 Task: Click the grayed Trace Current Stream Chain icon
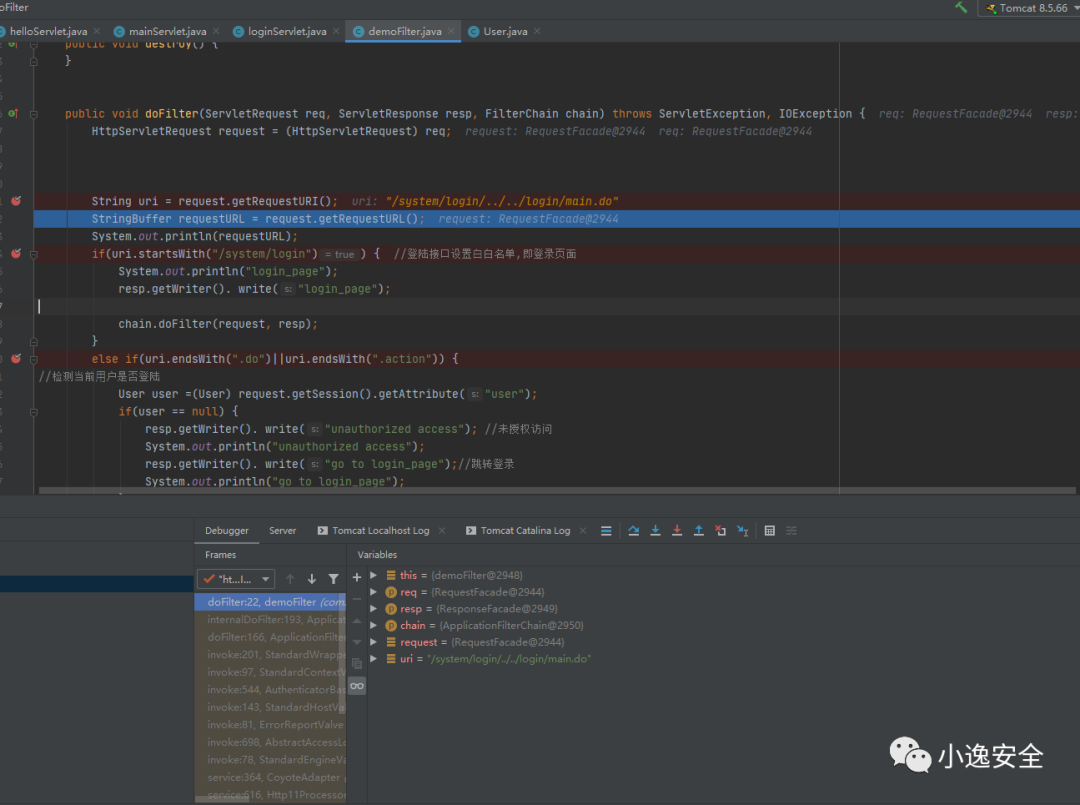(791, 530)
